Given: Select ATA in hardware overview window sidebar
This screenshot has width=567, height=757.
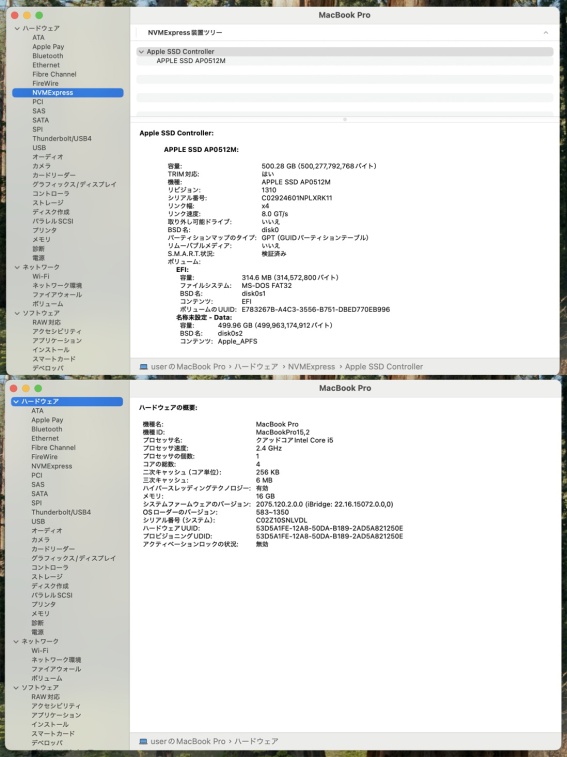Looking at the screenshot, I should [x=37, y=411].
